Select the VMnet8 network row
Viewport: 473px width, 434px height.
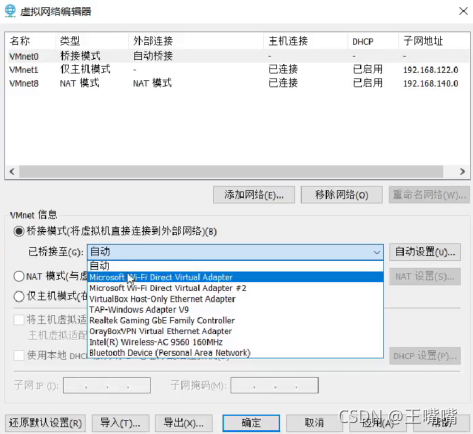click(237, 83)
